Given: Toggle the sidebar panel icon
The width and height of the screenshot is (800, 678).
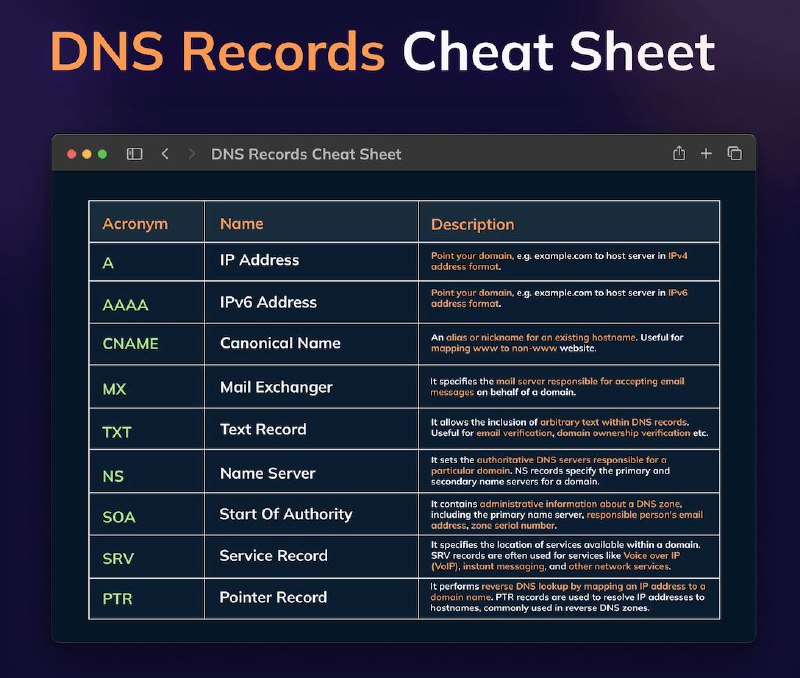Looking at the screenshot, I should click(x=134, y=154).
